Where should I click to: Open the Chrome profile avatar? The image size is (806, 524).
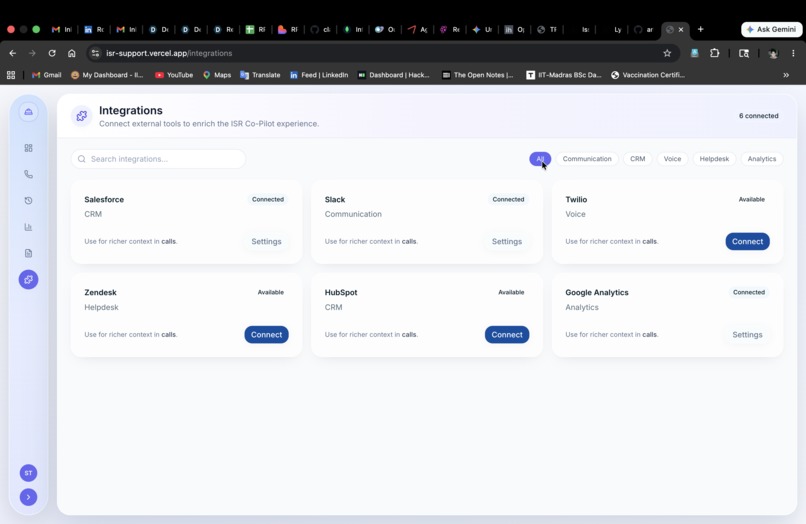point(773,53)
